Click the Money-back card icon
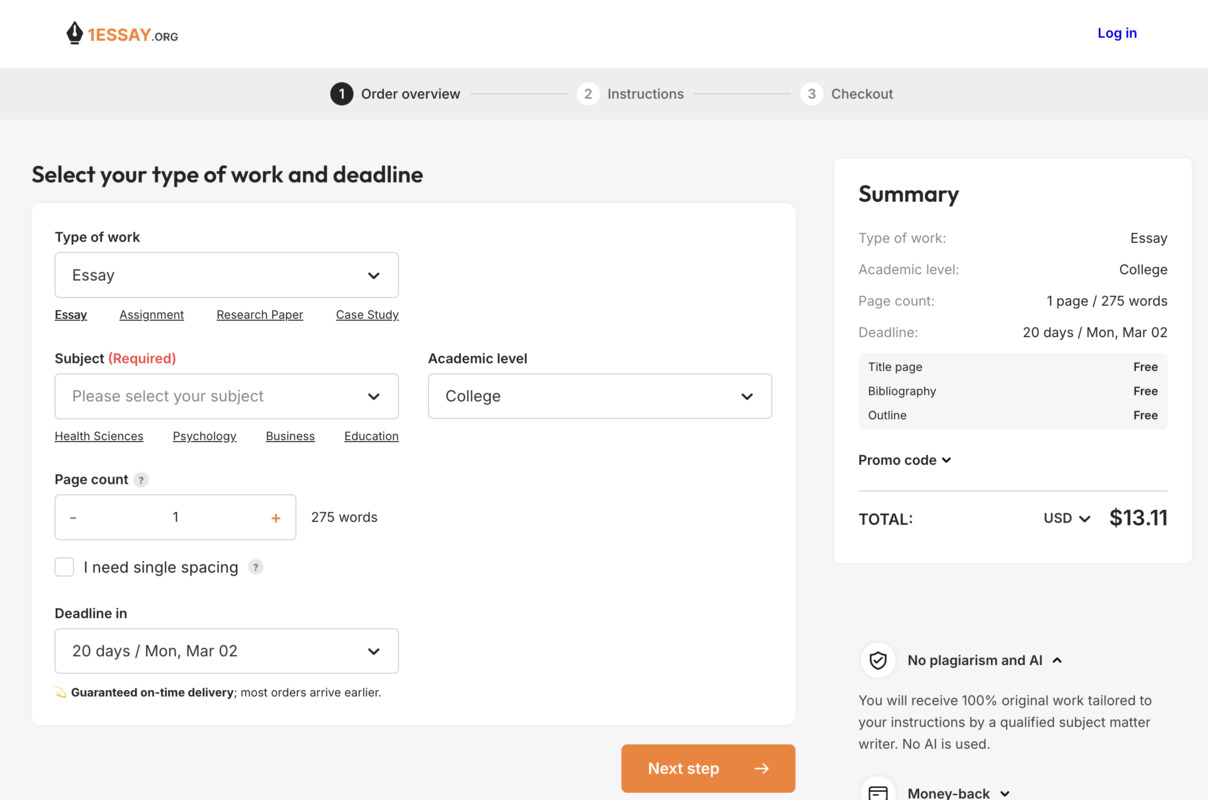 [878, 791]
